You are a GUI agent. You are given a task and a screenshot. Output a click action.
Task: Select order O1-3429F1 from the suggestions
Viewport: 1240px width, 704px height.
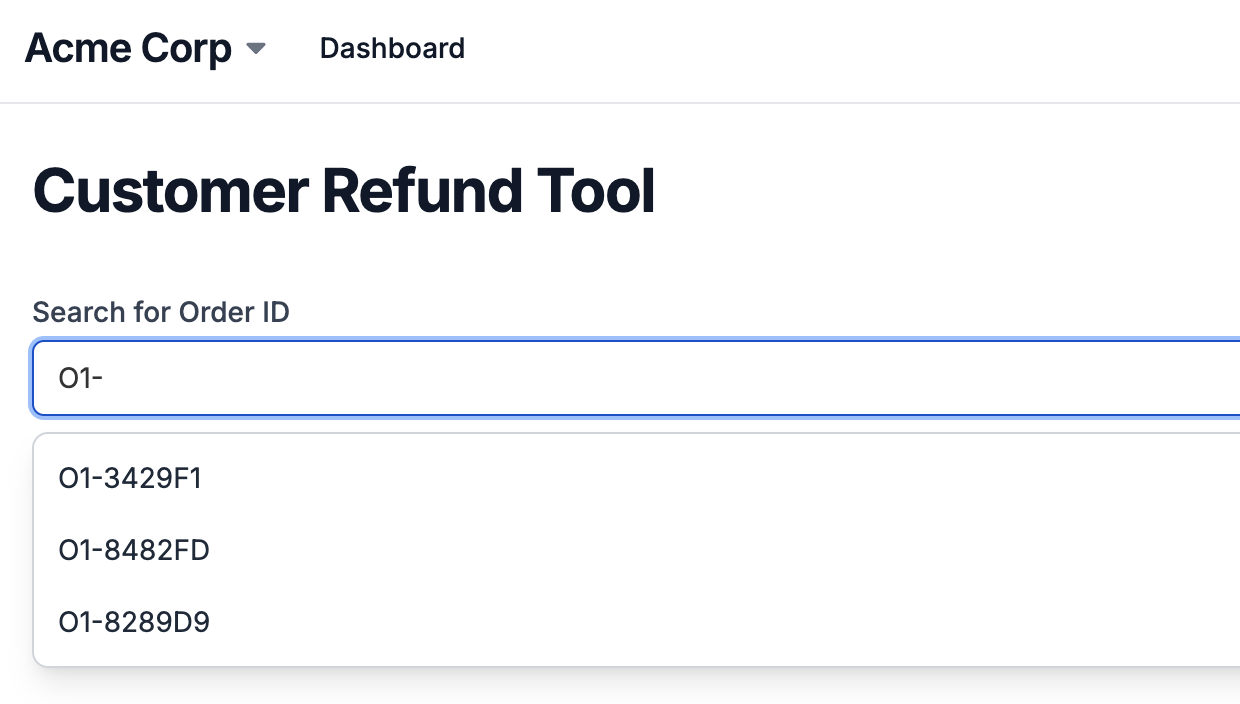tap(130, 479)
